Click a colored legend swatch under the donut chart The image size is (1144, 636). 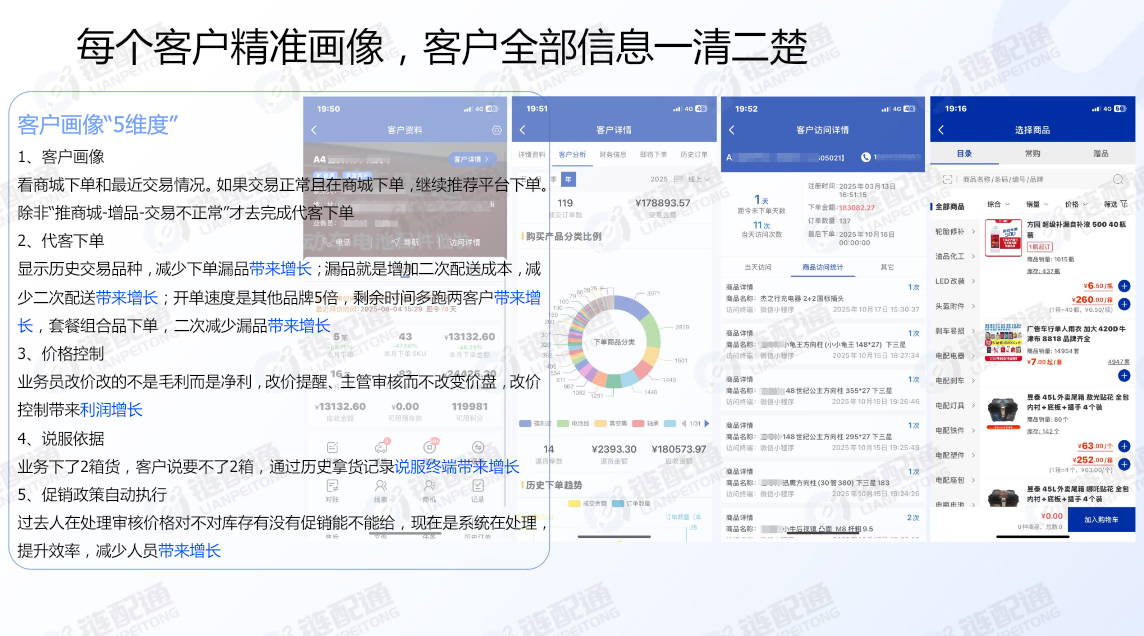pyautogui.click(x=524, y=423)
